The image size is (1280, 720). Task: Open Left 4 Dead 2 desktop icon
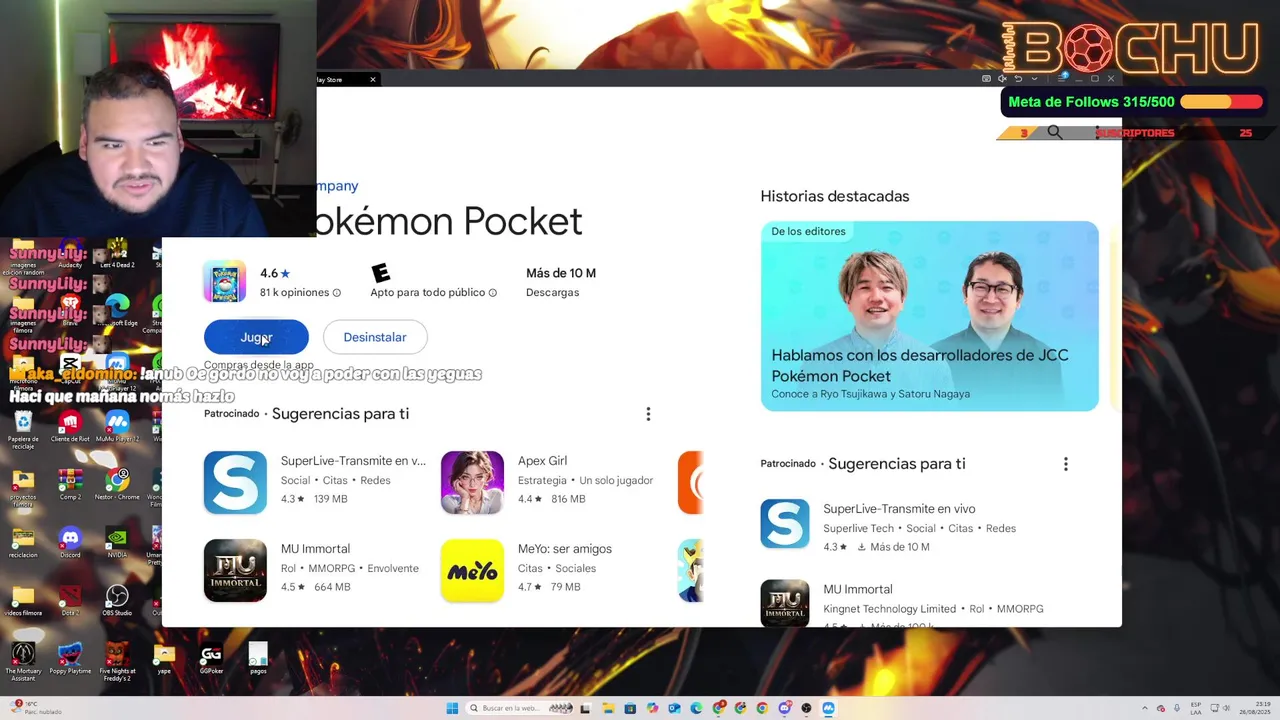pyautogui.click(x=117, y=253)
